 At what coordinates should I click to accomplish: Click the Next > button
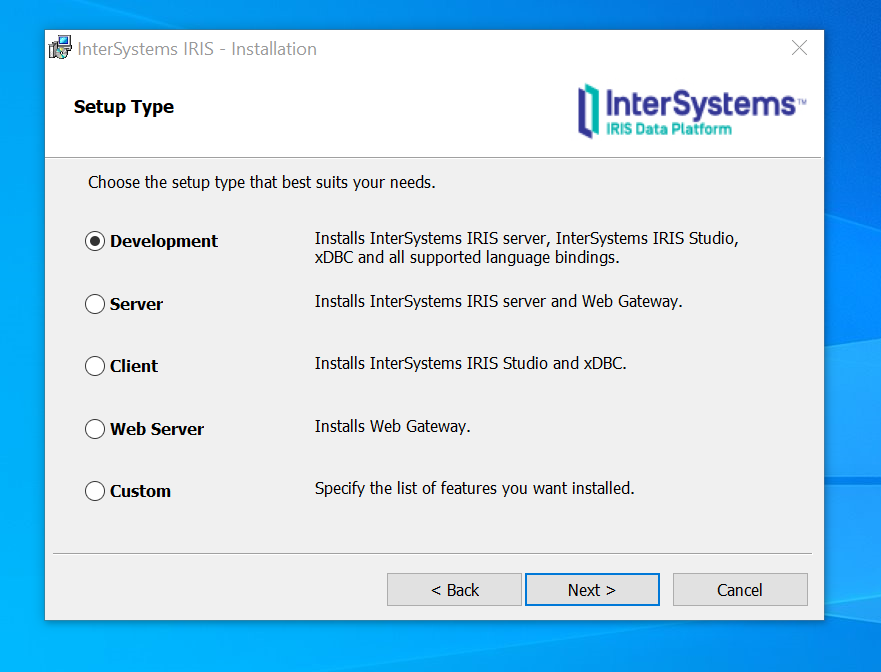pos(592,589)
